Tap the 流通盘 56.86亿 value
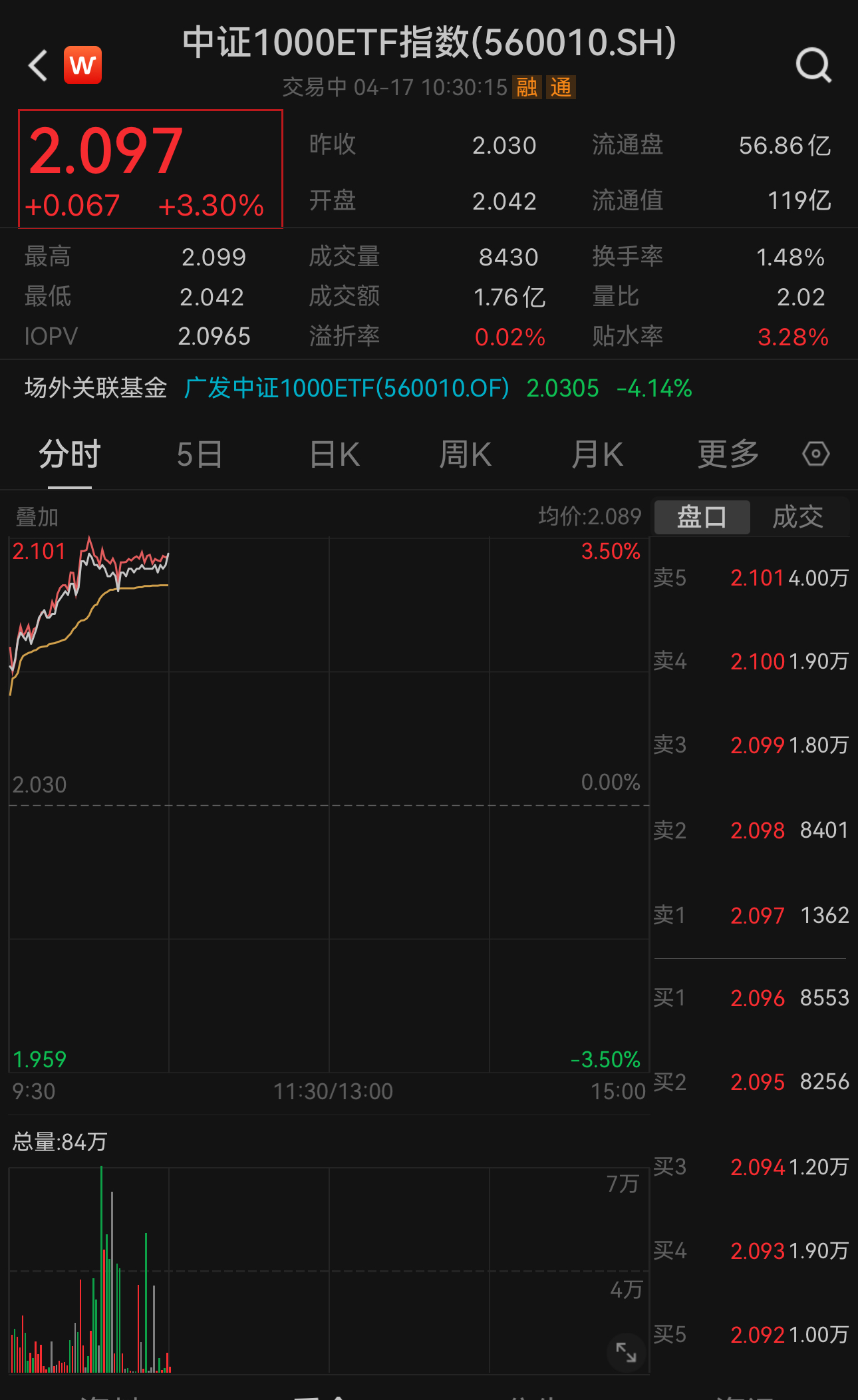 785,145
